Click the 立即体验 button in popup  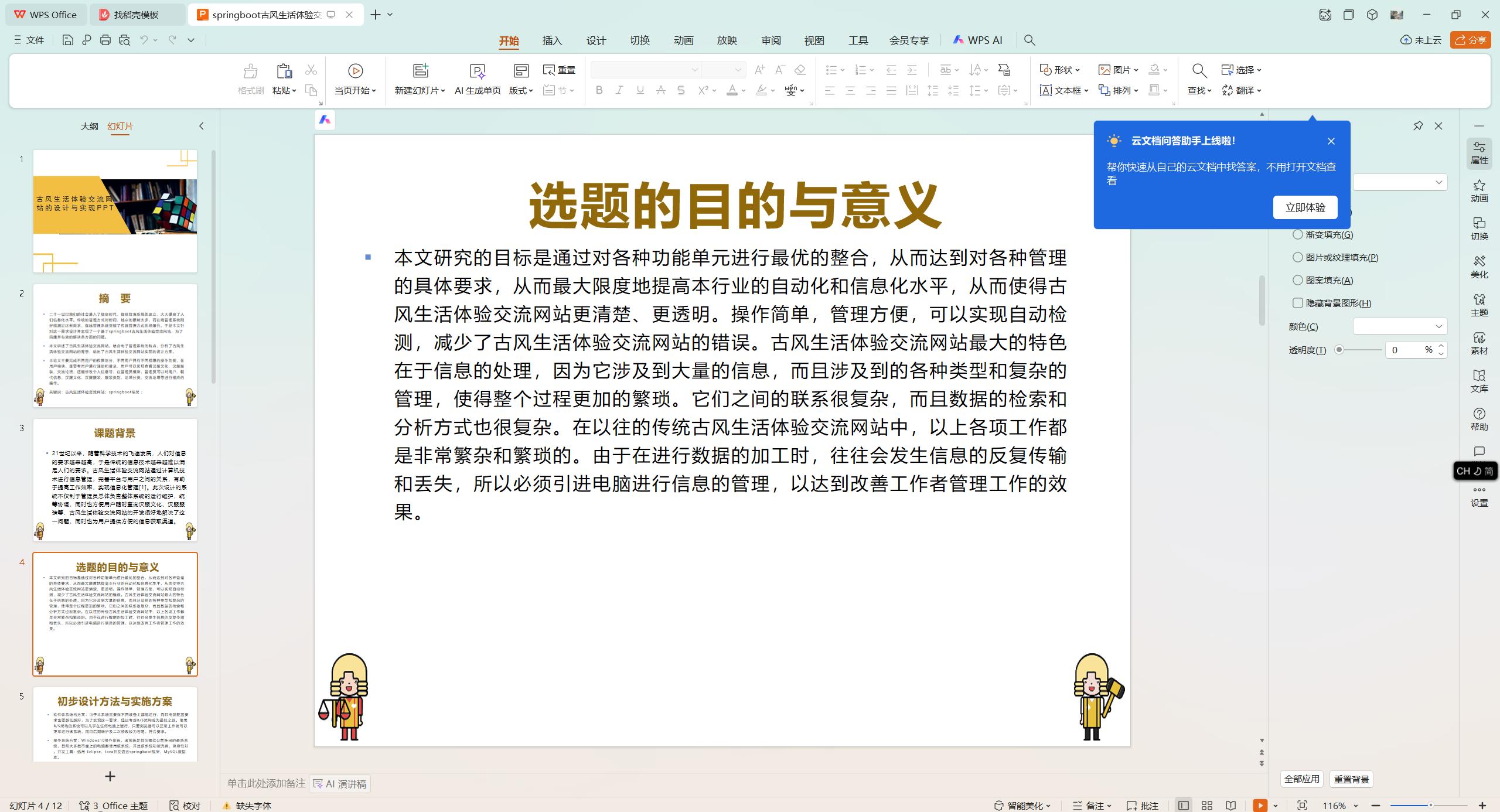[1305, 207]
